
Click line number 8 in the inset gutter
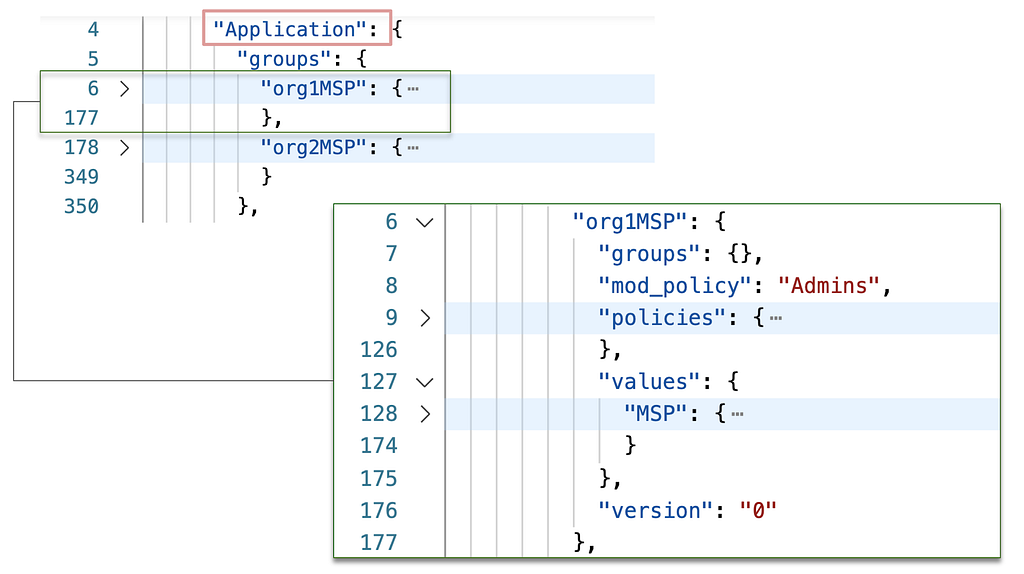391,286
